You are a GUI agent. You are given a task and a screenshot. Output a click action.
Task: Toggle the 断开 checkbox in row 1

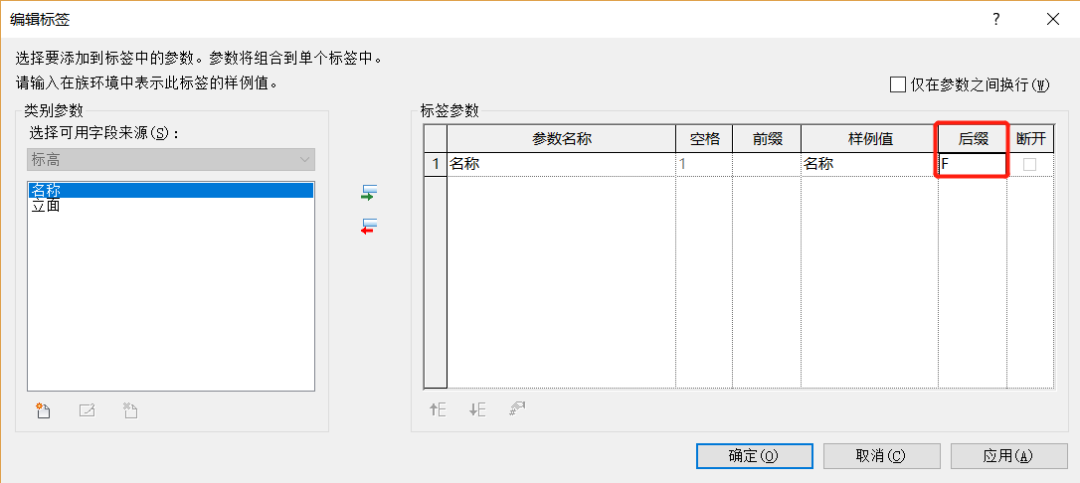pyautogui.click(x=1030, y=164)
